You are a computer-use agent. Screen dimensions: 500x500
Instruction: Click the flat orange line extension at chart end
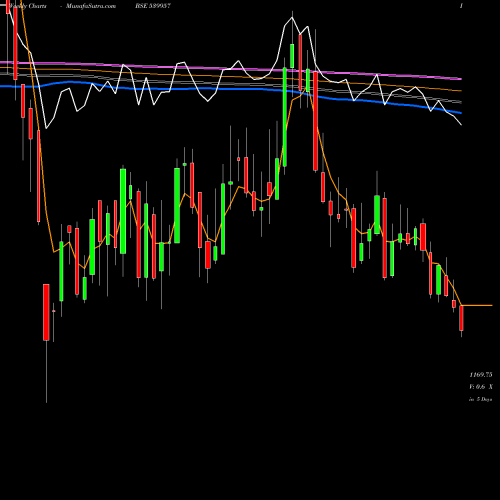pyautogui.click(x=477, y=305)
